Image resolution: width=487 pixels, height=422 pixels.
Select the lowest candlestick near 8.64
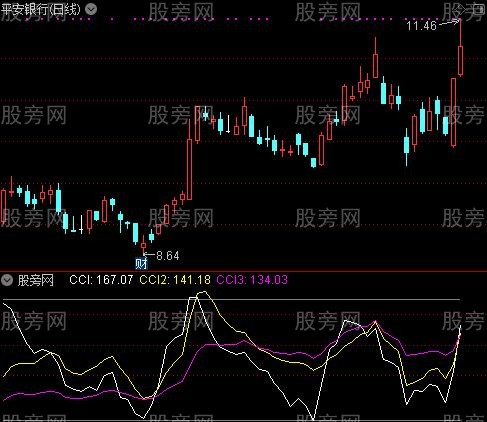pyautogui.click(x=143, y=245)
